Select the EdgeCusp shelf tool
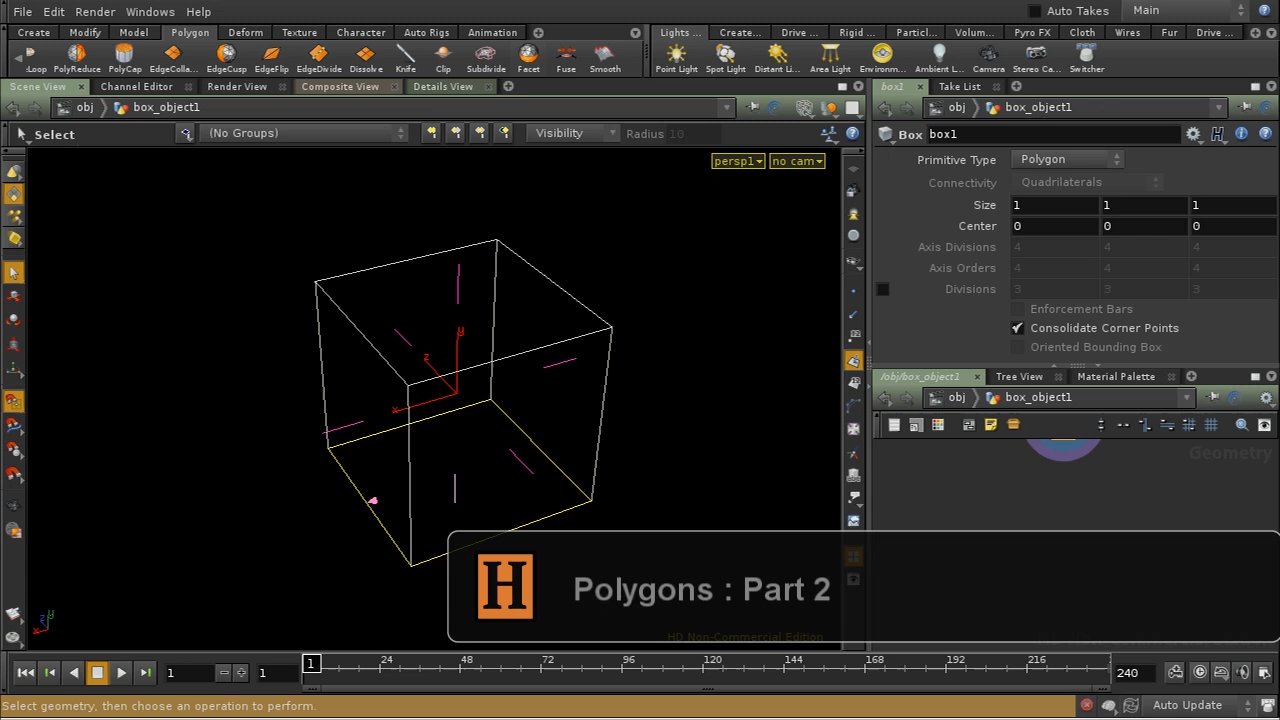The height and width of the screenshot is (720, 1280). pos(226,59)
